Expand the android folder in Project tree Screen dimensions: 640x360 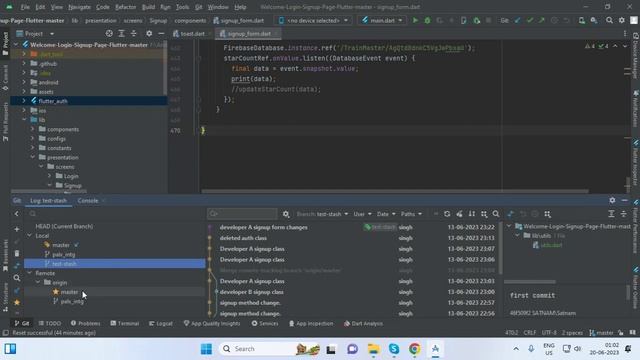click(x=24, y=82)
